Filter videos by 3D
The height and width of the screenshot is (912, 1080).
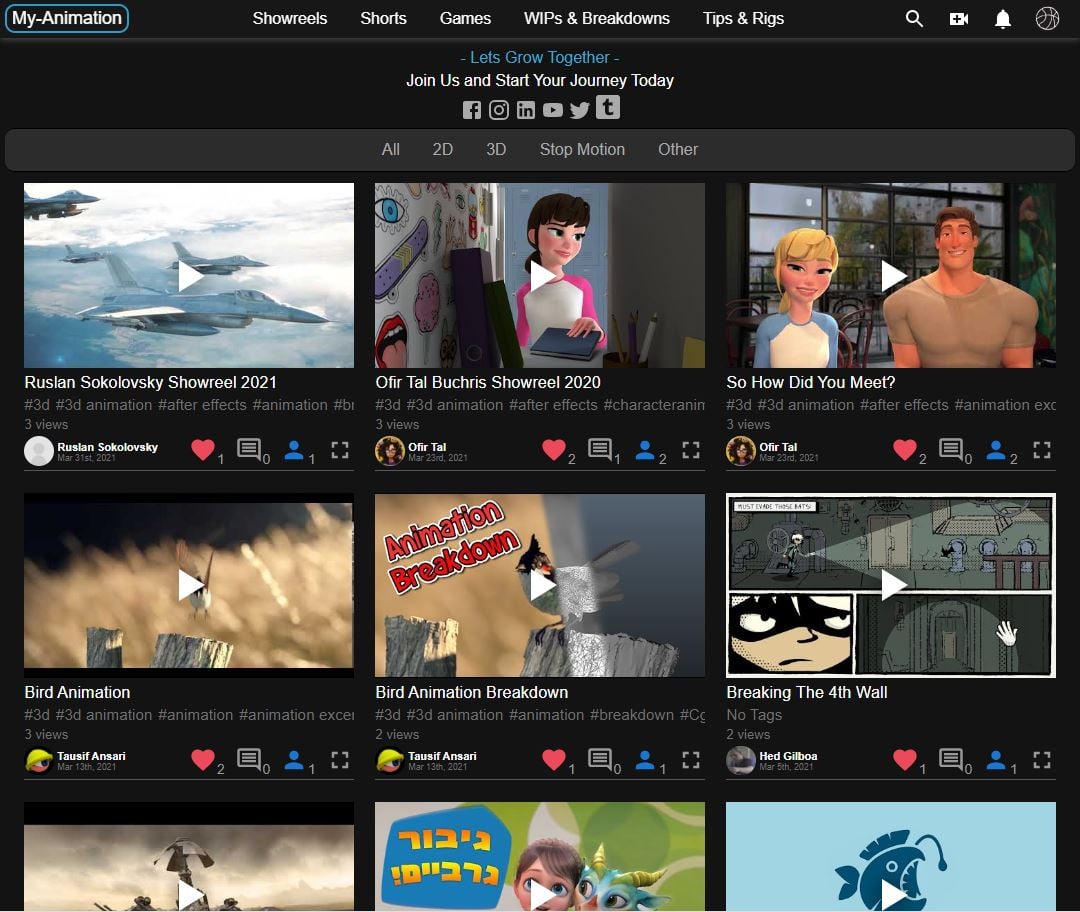tap(497, 149)
